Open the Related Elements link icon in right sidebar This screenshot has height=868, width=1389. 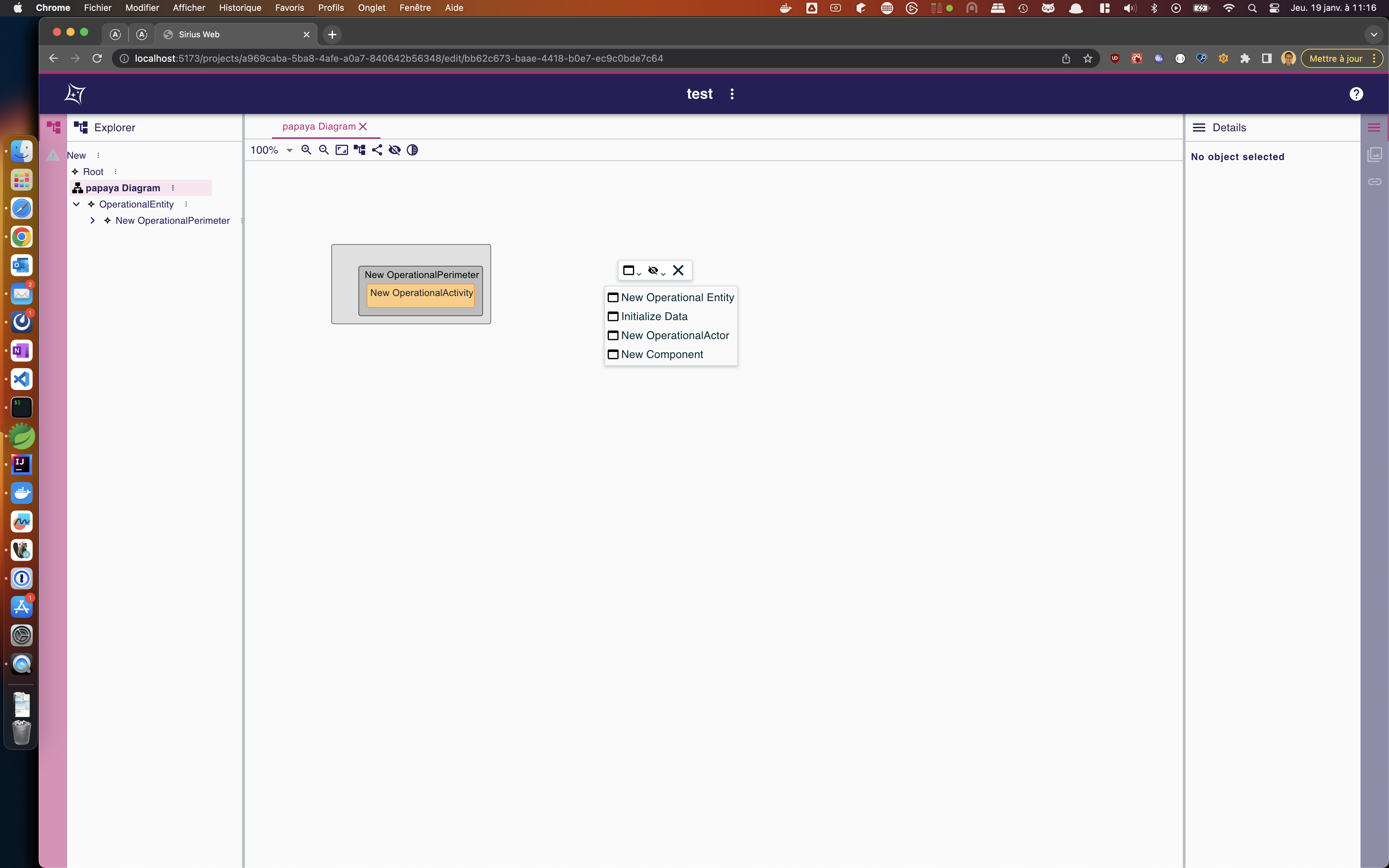(1374, 182)
